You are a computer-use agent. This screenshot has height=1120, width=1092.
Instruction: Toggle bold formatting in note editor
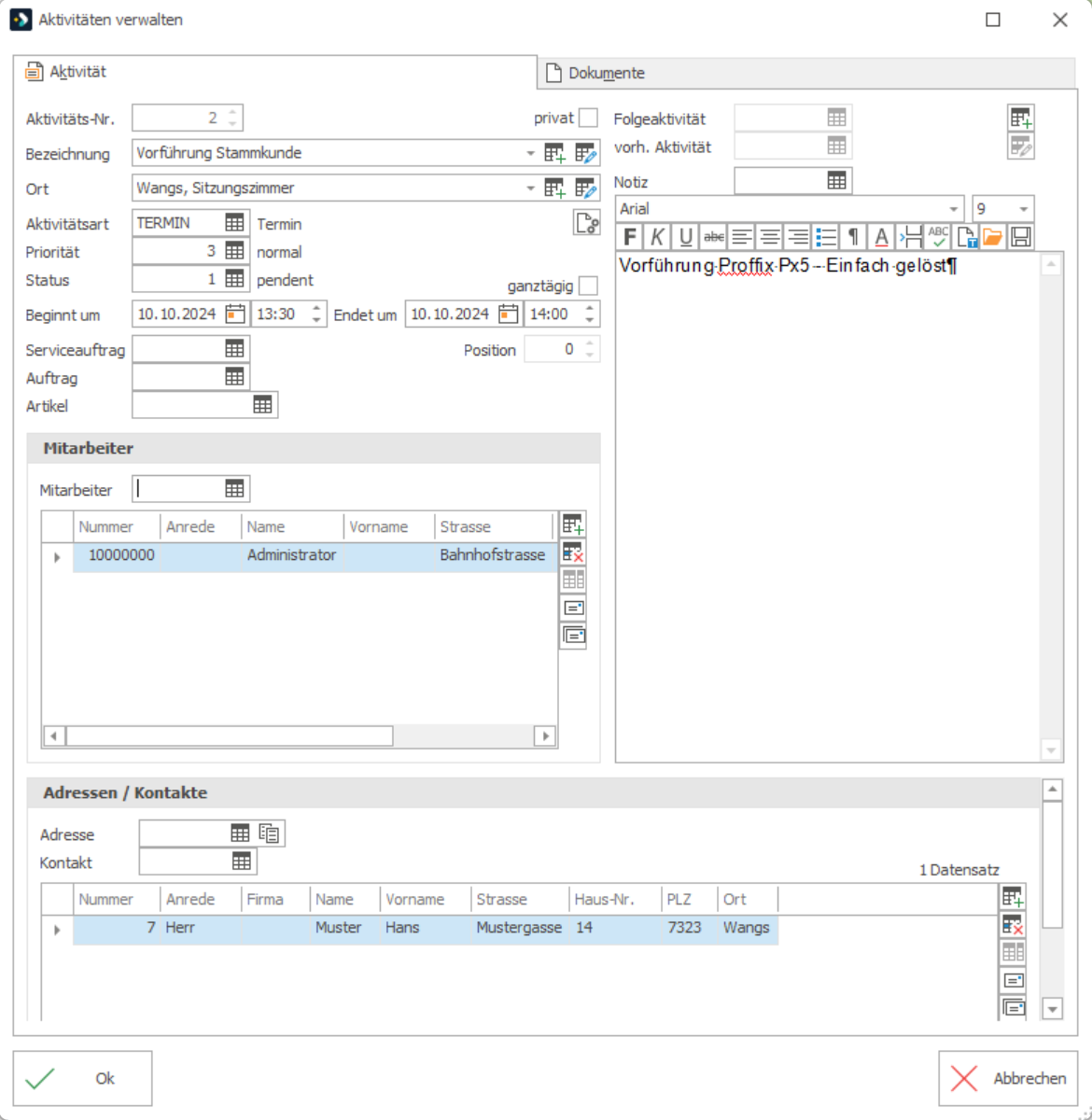tap(630, 237)
